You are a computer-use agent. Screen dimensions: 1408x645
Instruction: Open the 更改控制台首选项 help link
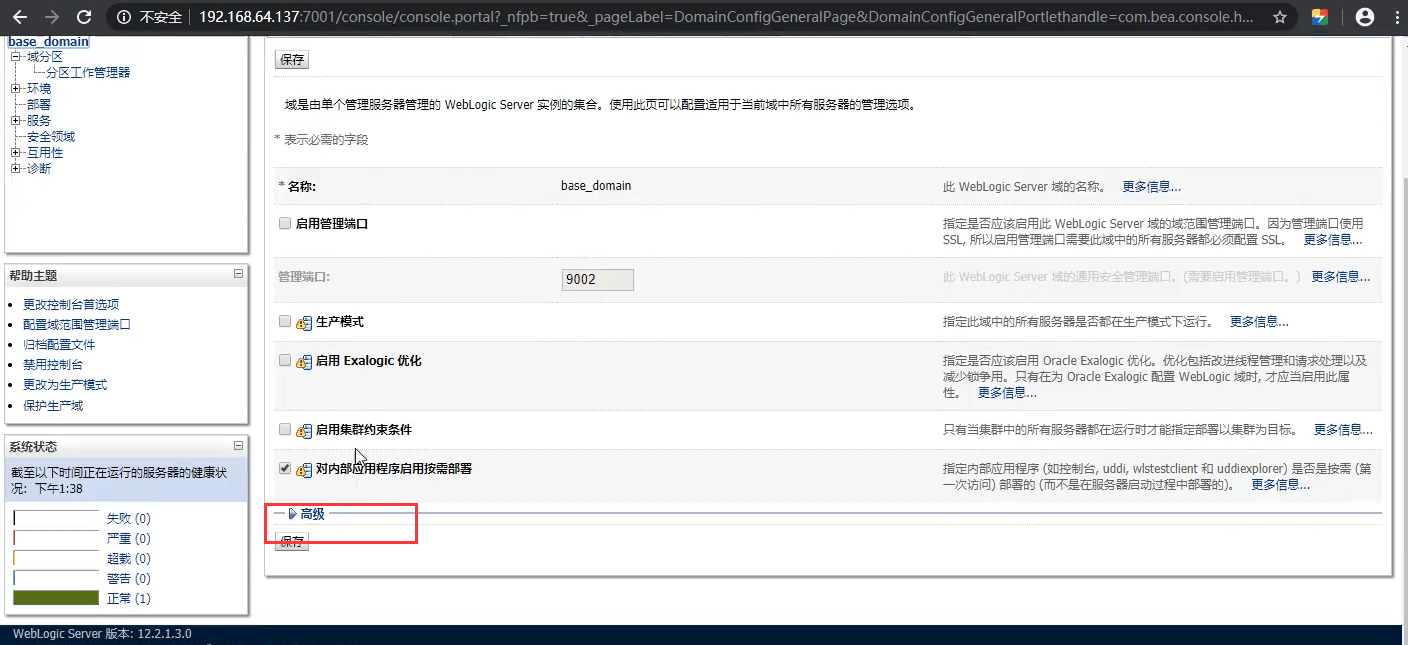point(71,304)
